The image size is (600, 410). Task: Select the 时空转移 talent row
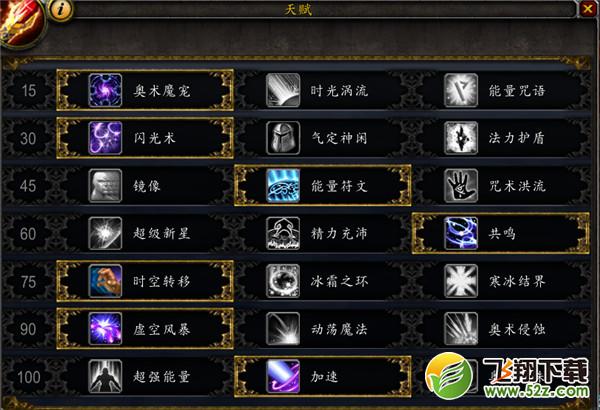[x=145, y=281]
